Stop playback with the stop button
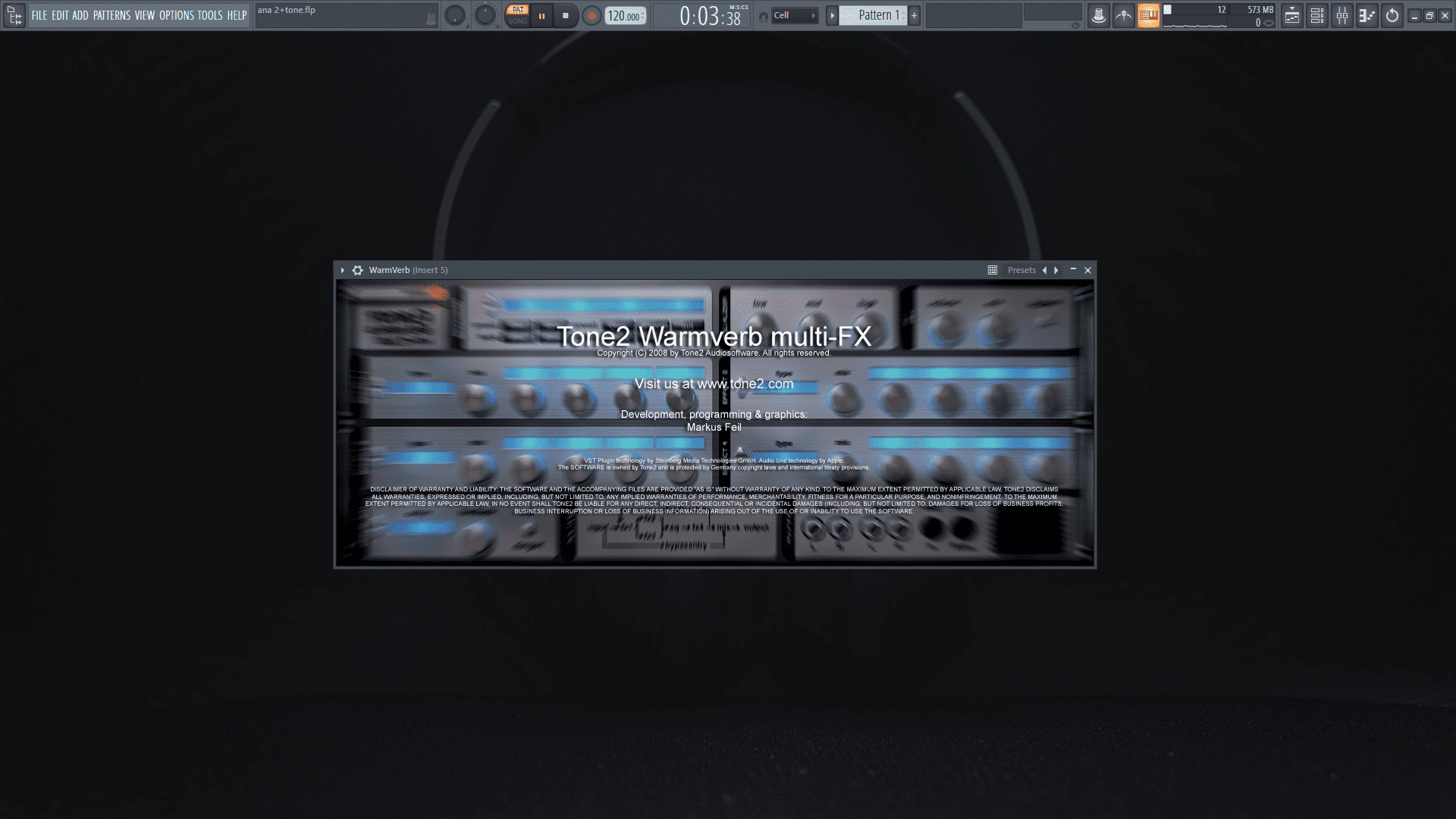Screen dimensions: 1456x819 (x=565, y=15)
